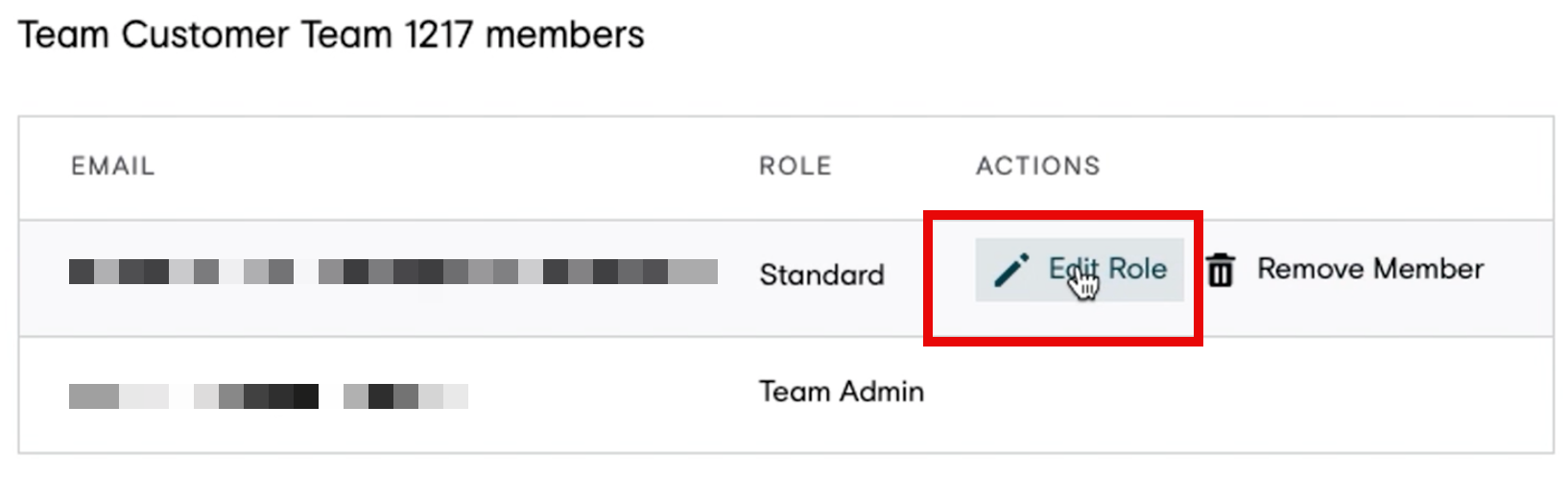Select the Standard role cell
This screenshot has height=478, width=1568.
821,275
